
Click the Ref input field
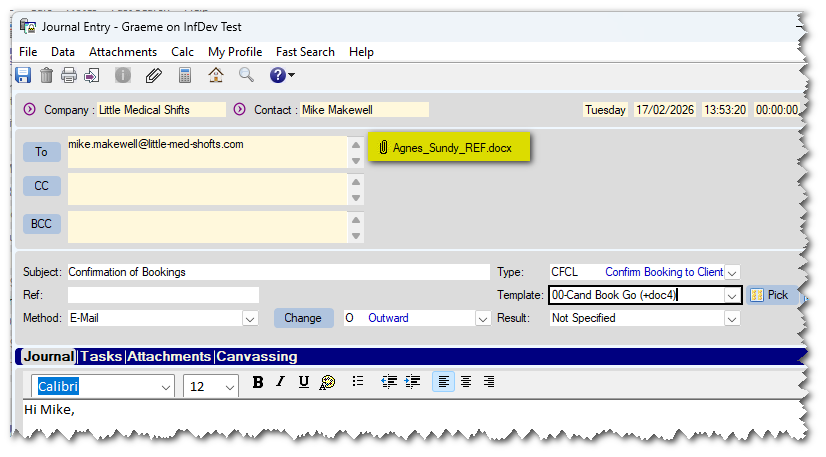163,295
